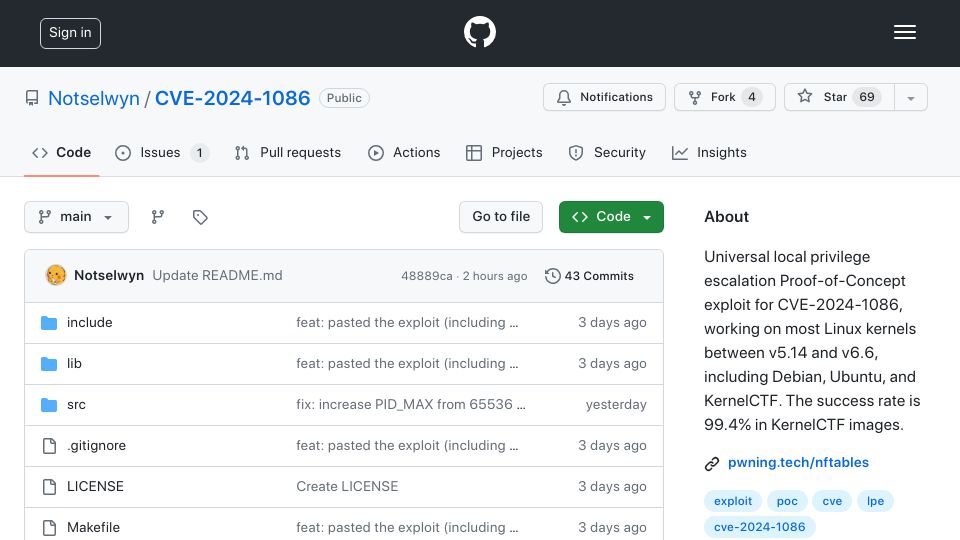The height and width of the screenshot is (540, 960).
Task: Click the GitHub Octocat logo
Action: coord(479,32)
